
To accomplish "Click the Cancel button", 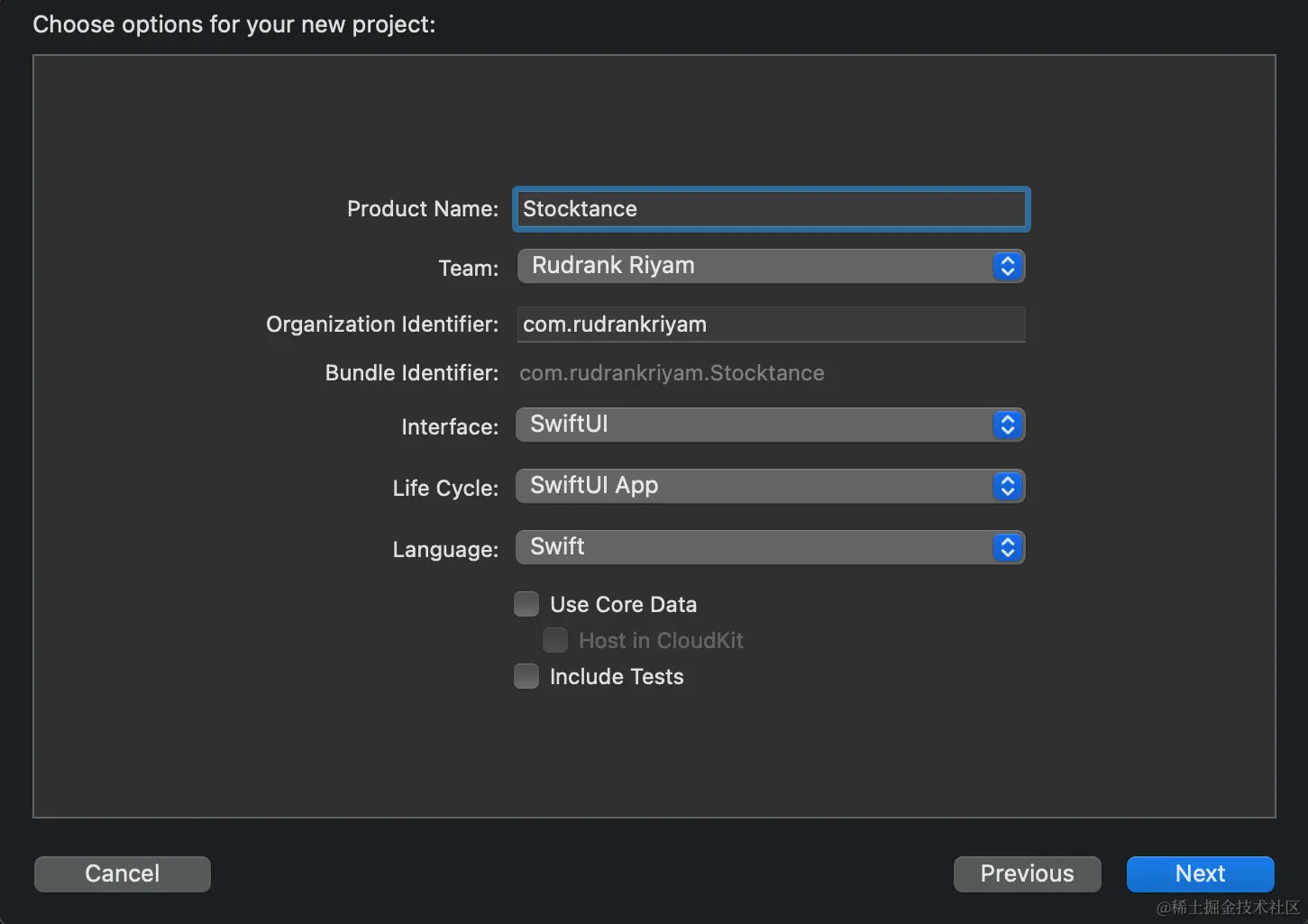I will [x=122, y=874].
